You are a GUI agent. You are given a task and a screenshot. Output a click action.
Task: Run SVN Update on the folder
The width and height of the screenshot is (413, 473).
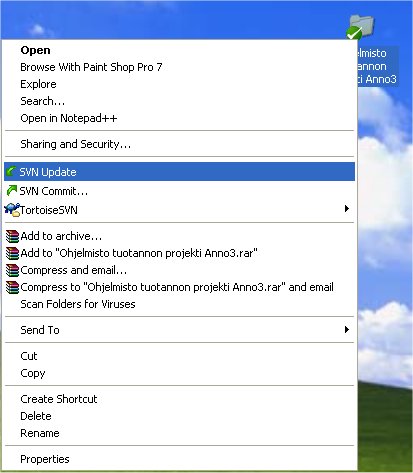click(179, 172)
